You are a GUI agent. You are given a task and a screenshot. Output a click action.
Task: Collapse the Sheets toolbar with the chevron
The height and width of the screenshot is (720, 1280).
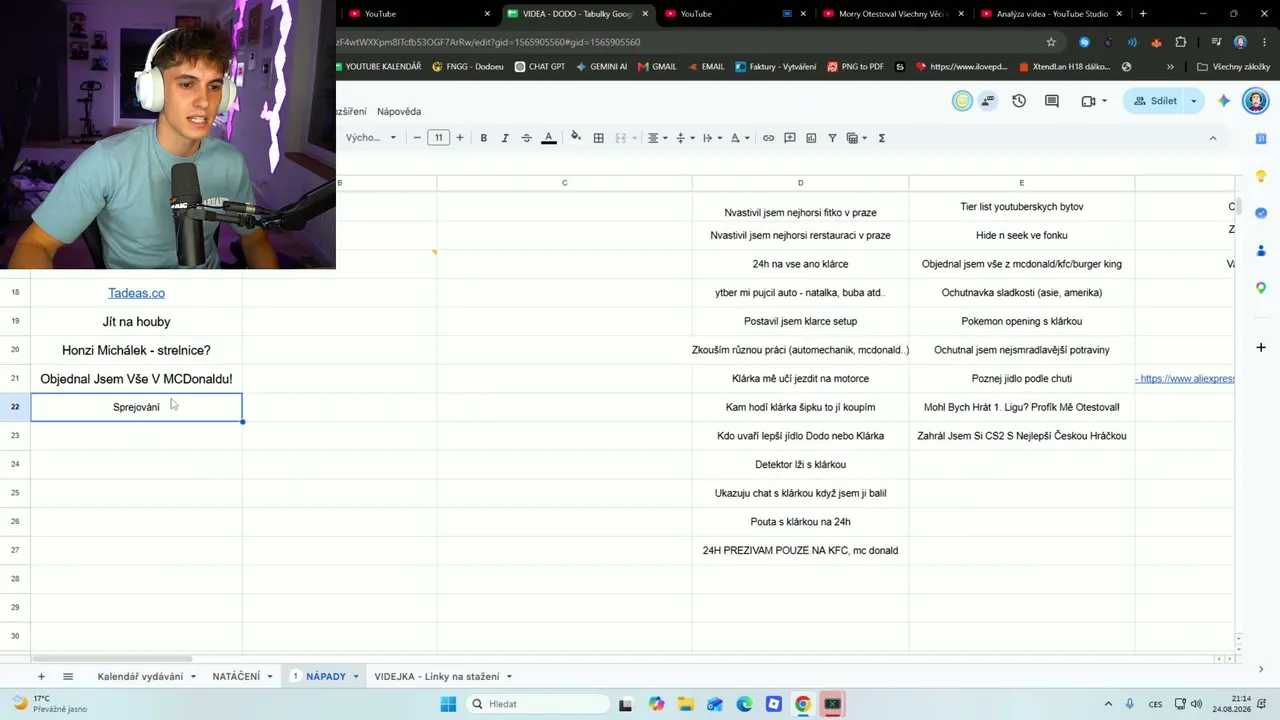(1213, 138)
